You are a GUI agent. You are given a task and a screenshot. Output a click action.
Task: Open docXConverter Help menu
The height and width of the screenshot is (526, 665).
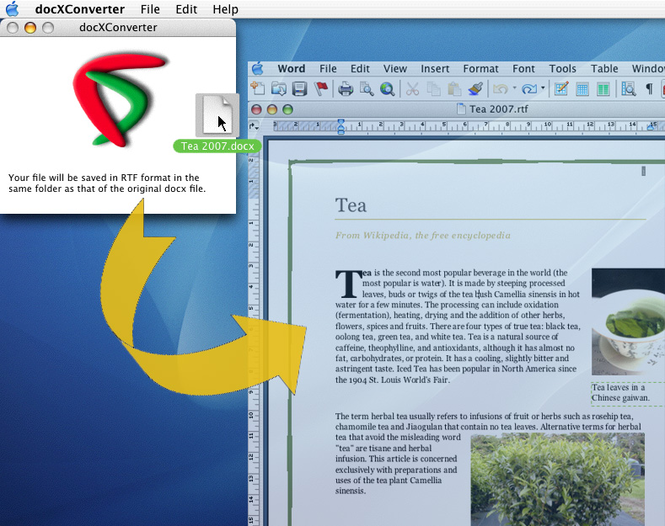225,9
